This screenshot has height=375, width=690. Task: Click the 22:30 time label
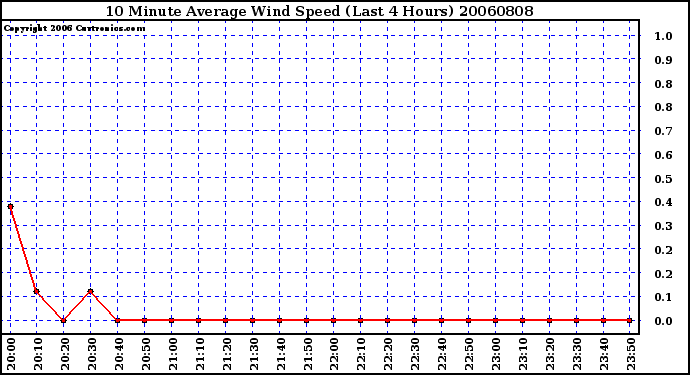pos(415,354)
